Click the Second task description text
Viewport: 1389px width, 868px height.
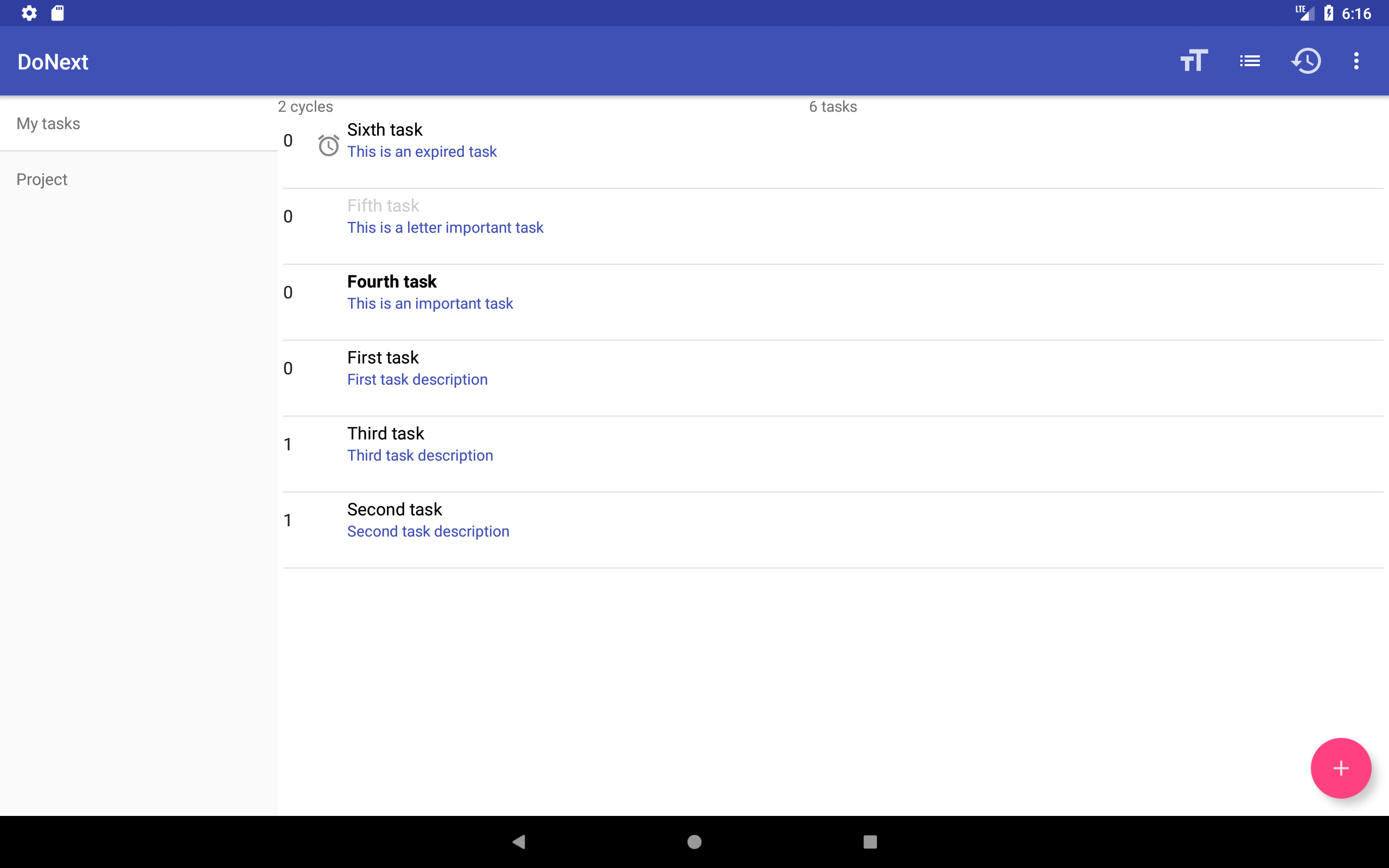[428, 531]
